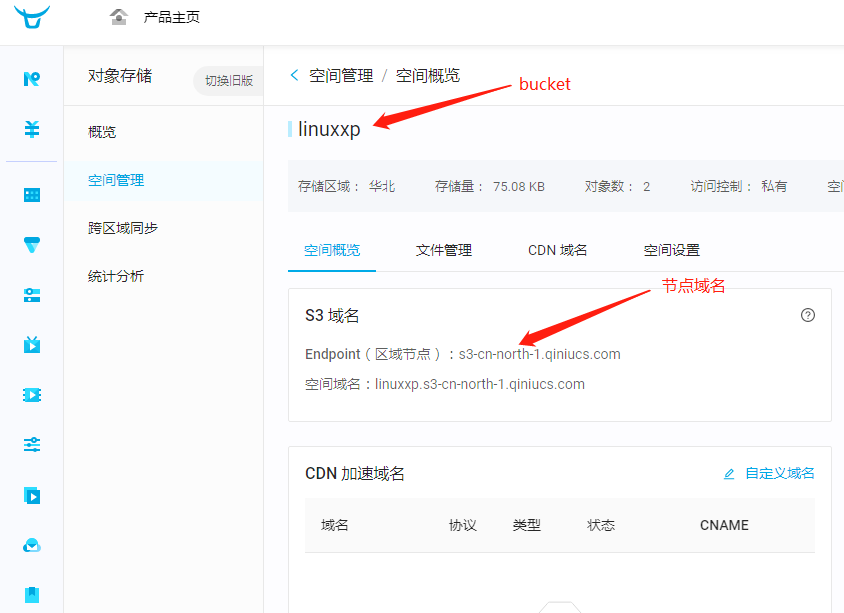Open the funnel-shaped sidebar icon
Screen dimensions: 844x613
(32, 245)
